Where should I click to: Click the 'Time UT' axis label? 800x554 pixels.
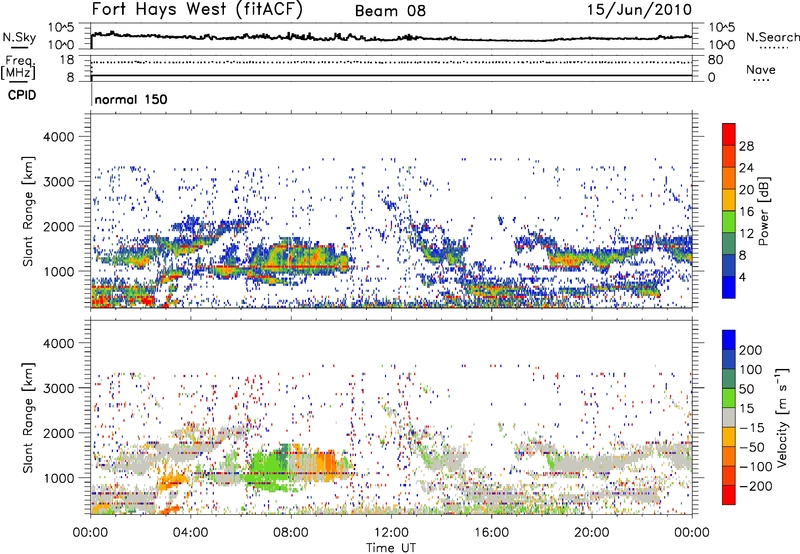coord(391,548)
